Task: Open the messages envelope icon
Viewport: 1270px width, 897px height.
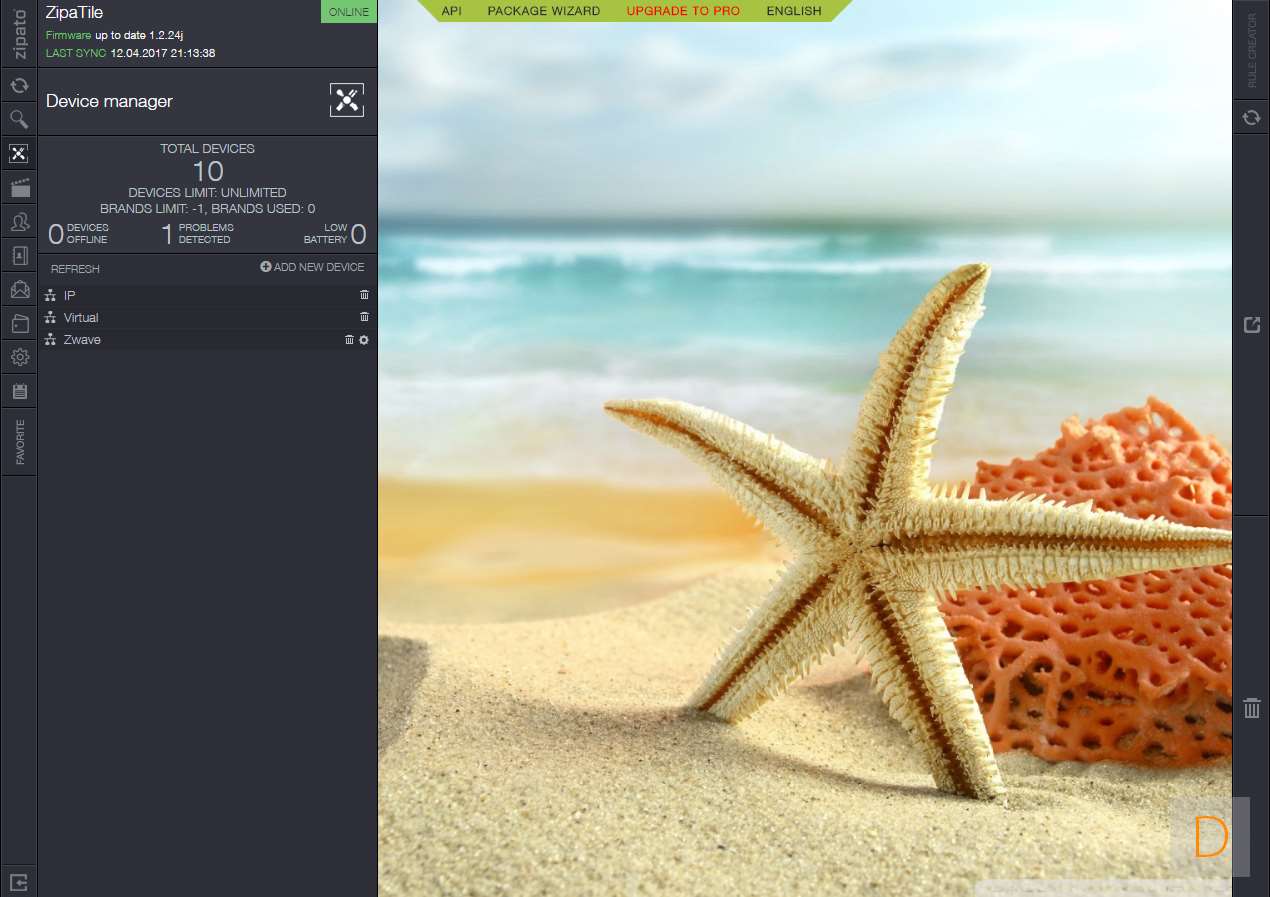Action: click(x=19, y=290)
